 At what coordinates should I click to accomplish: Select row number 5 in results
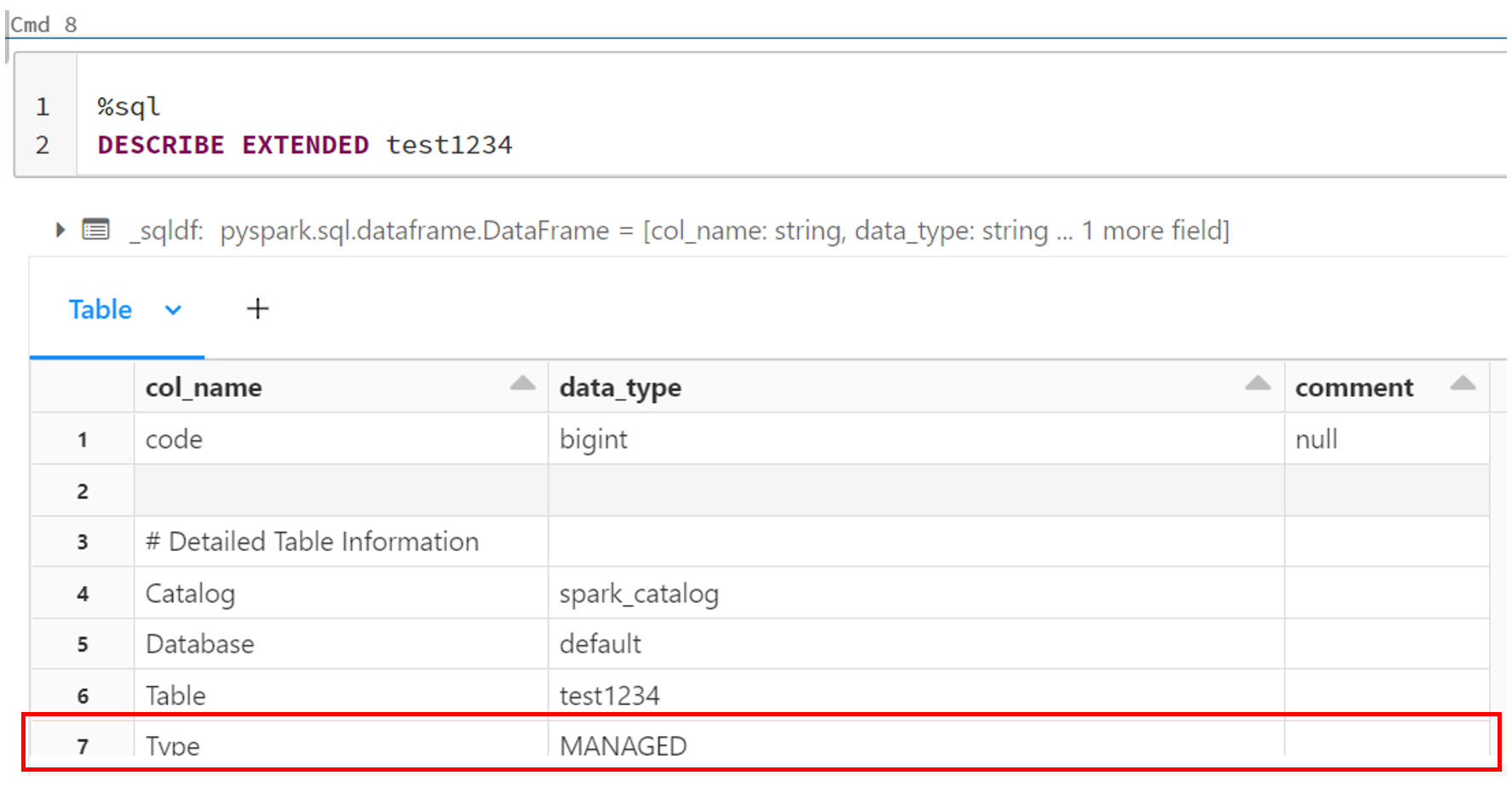pos(83,644)
